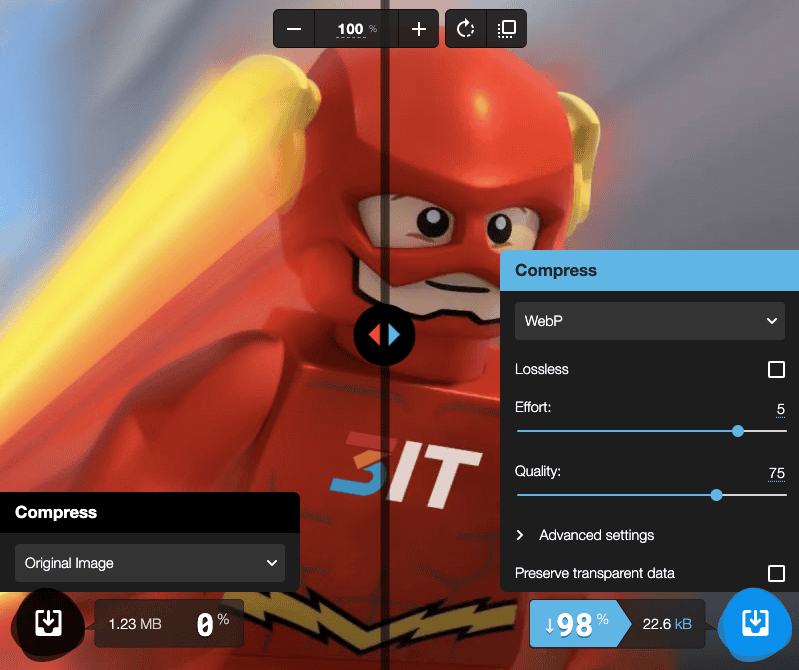Click the Preserve transparent data label
The image size is (799, 670).
[x=595, y=573]
